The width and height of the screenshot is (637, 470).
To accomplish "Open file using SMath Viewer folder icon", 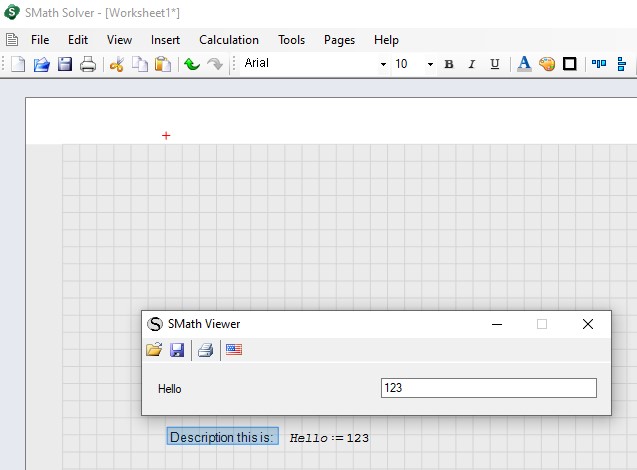I will [154, 350].
